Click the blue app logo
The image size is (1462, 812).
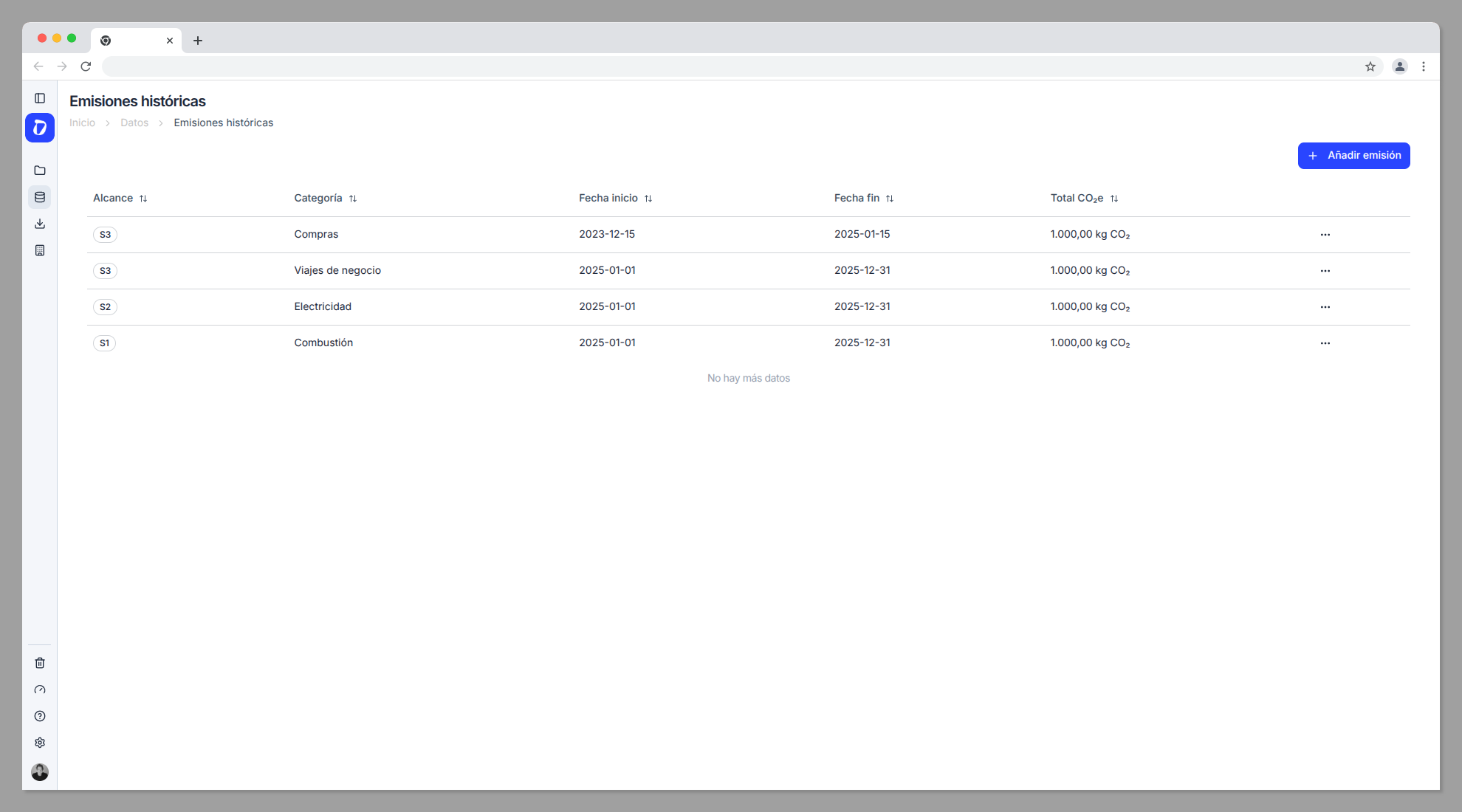click(x=40, y=128)
